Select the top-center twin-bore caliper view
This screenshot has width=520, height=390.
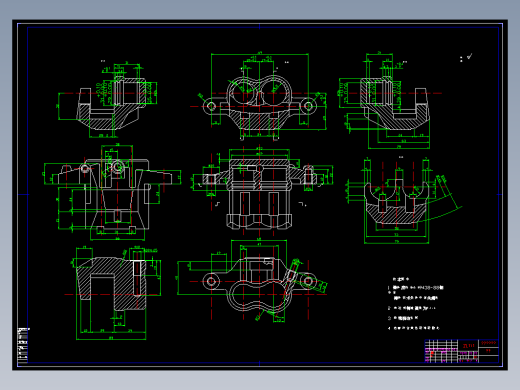259,97
